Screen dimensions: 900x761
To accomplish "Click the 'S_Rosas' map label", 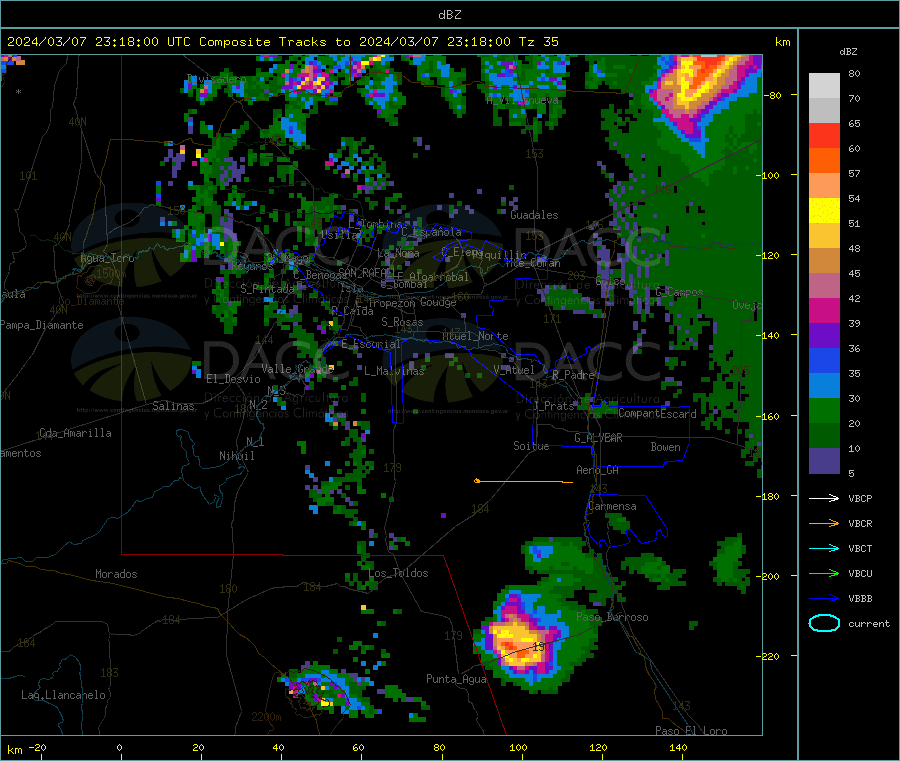I will point(402,322).
